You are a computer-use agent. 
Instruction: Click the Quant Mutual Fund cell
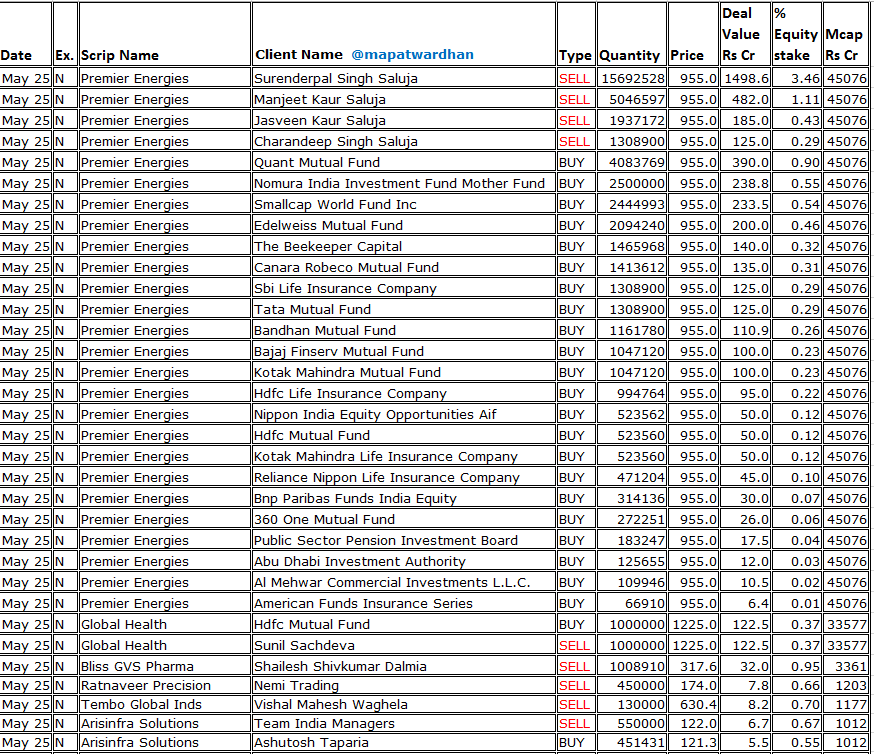click(404, 163)
